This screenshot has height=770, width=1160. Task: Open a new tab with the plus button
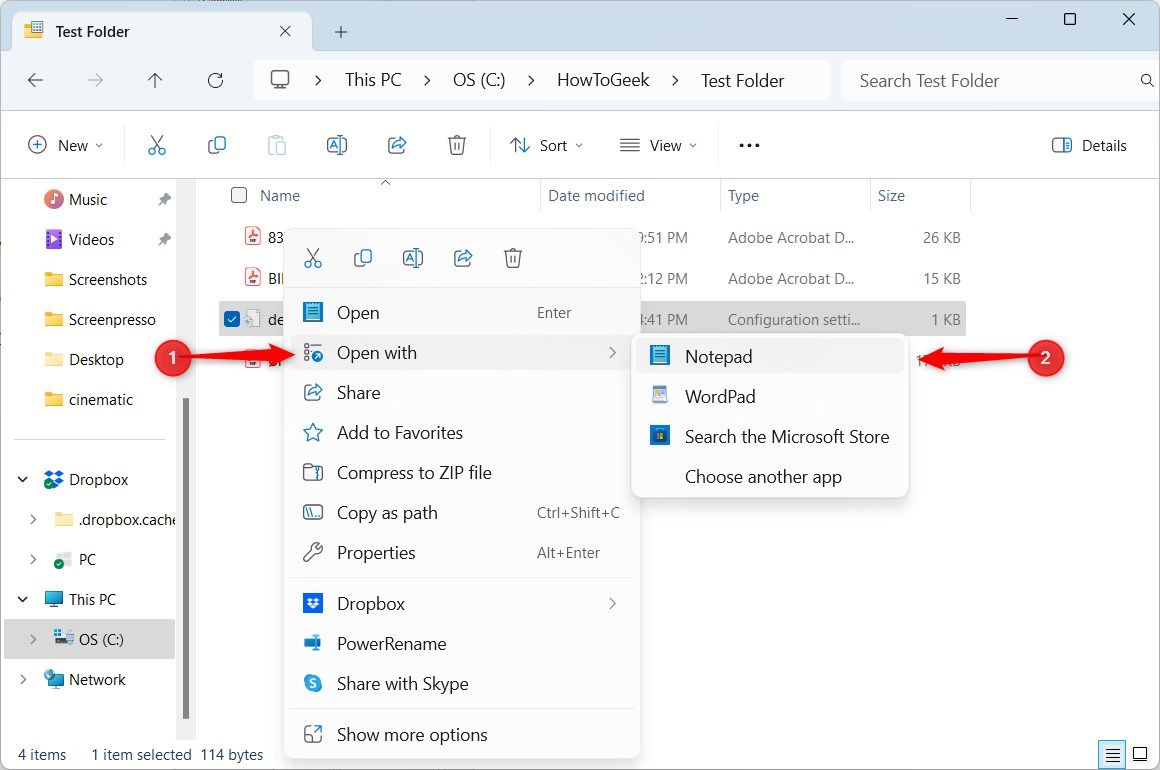pos(341,32)
